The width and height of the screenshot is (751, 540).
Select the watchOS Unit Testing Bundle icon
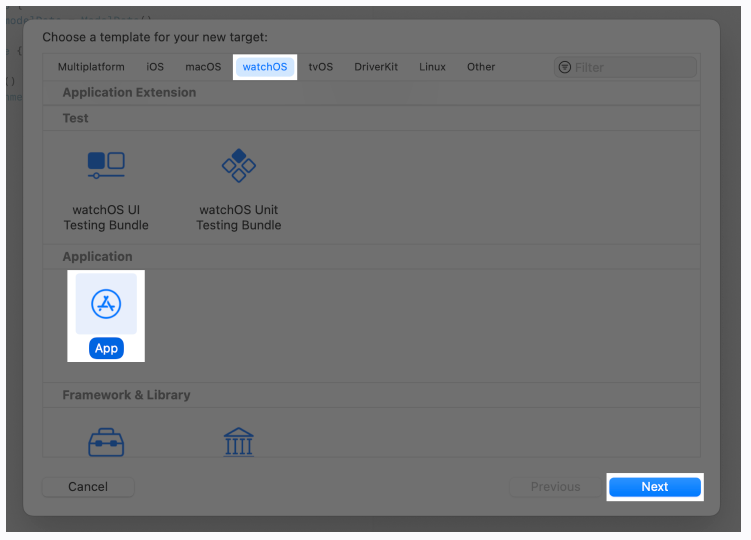(x=239, y=165)
